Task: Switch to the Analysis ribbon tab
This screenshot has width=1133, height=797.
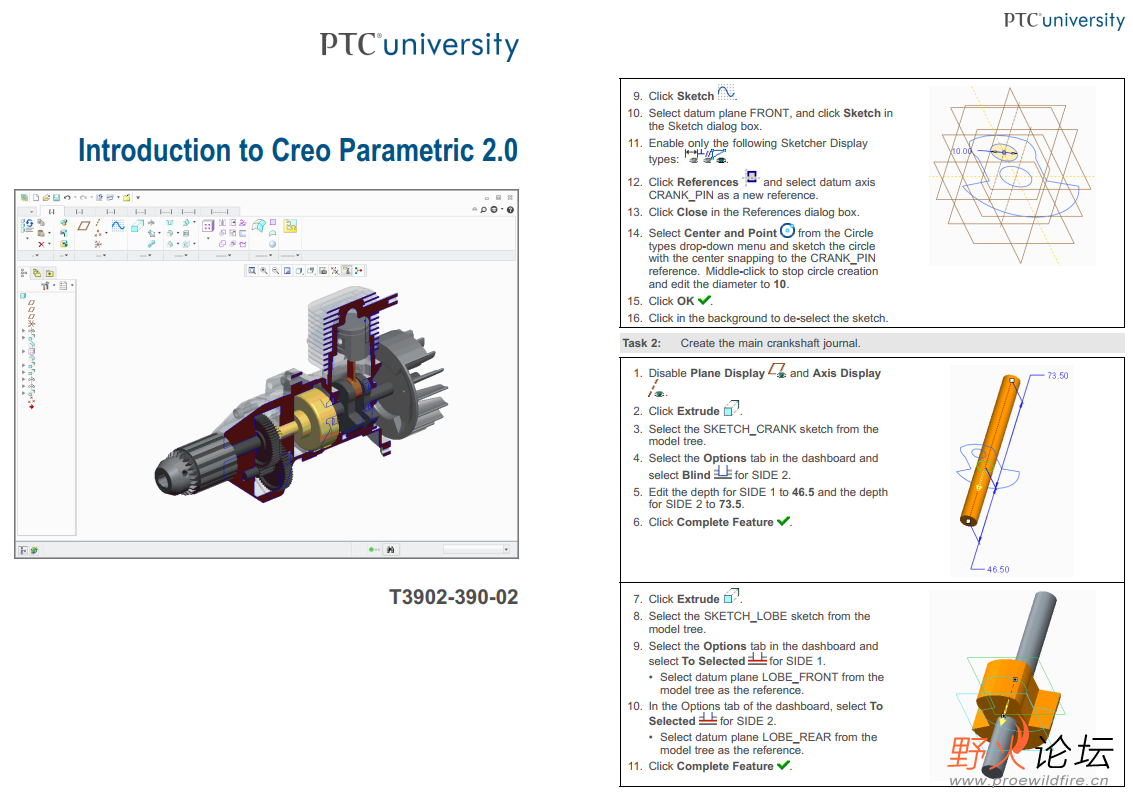Action: pos(79,212)
